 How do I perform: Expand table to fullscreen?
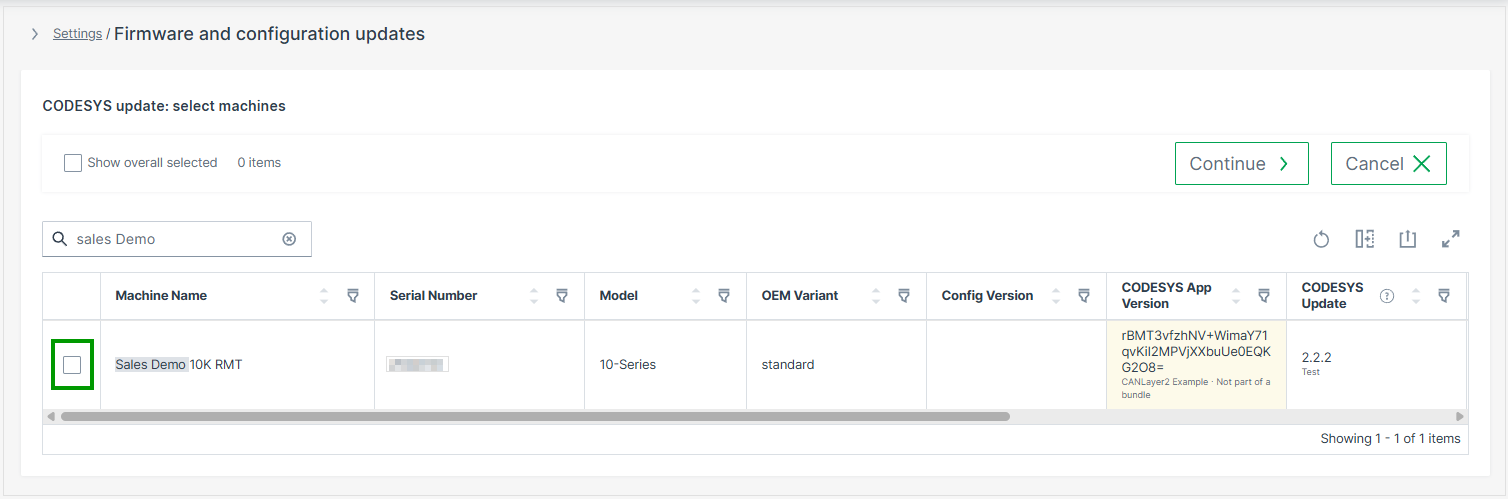[1450, 239]
